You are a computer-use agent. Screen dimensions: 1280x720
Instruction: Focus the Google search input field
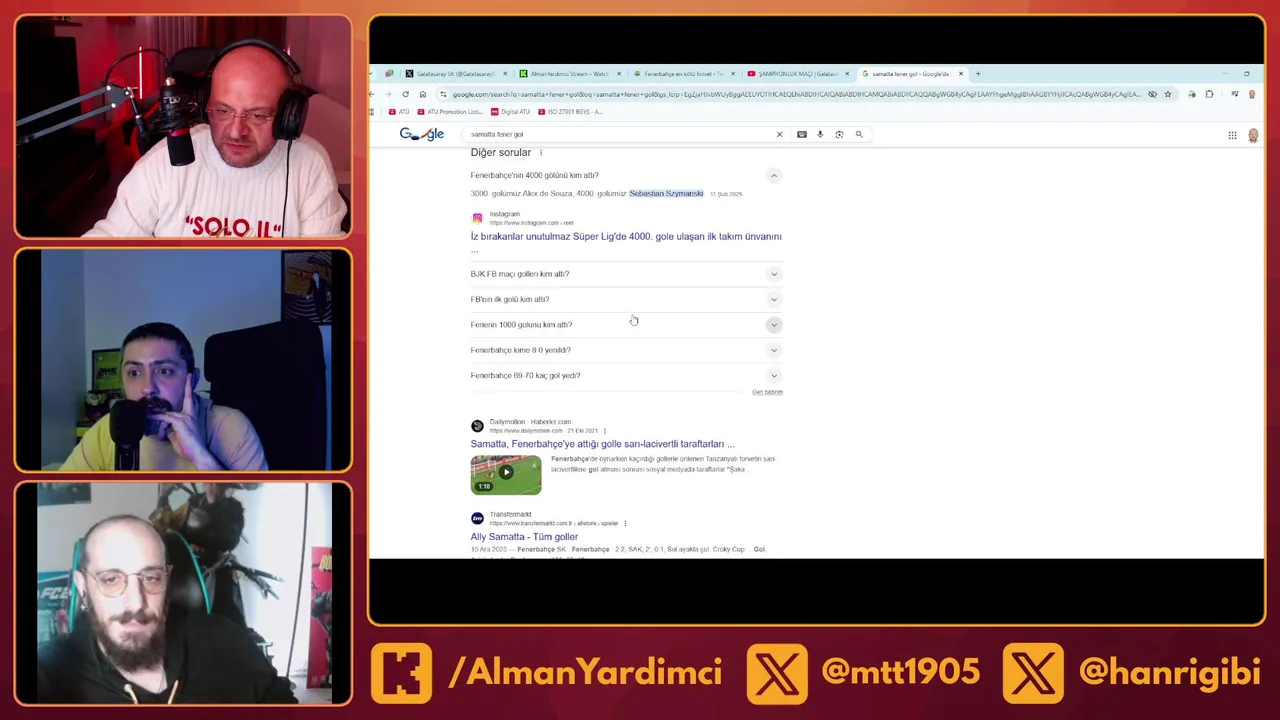tap(620, 134)
